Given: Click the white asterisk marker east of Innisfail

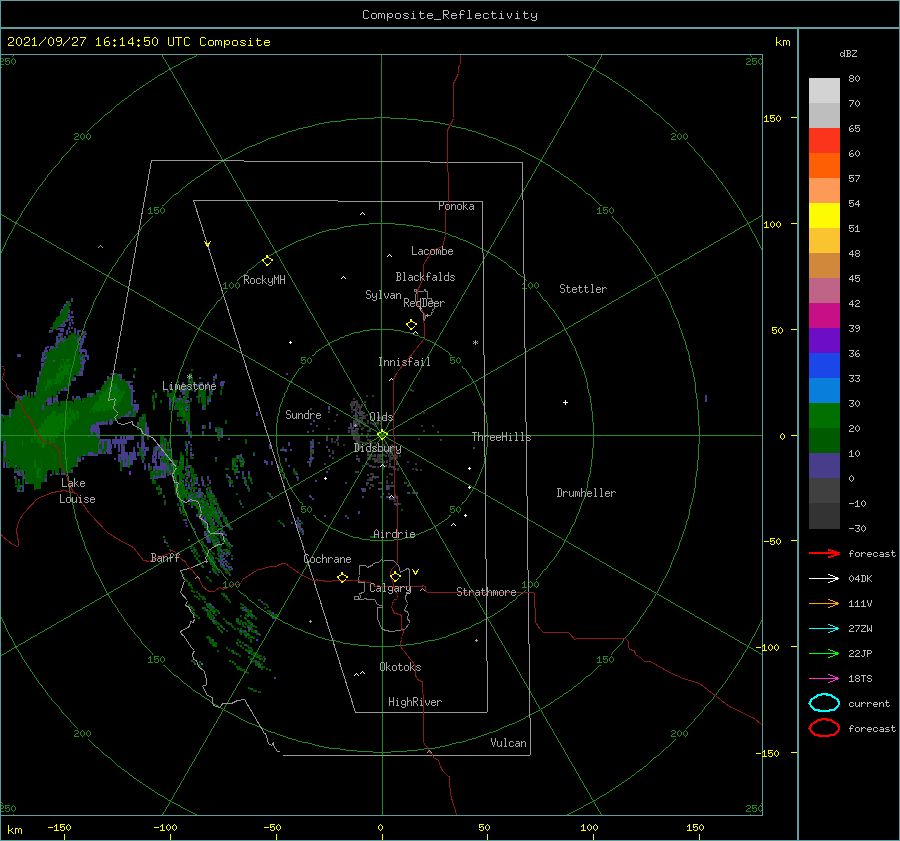Looking at the screenshot, I should [475, 343].
